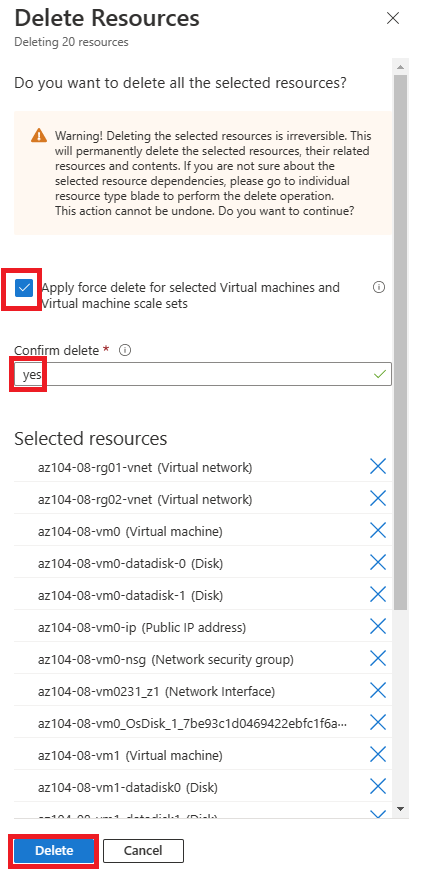The image size is (425, 875).
Task: Remove az104-08-vm0-nsg Network security group
Action: [378, 658]
